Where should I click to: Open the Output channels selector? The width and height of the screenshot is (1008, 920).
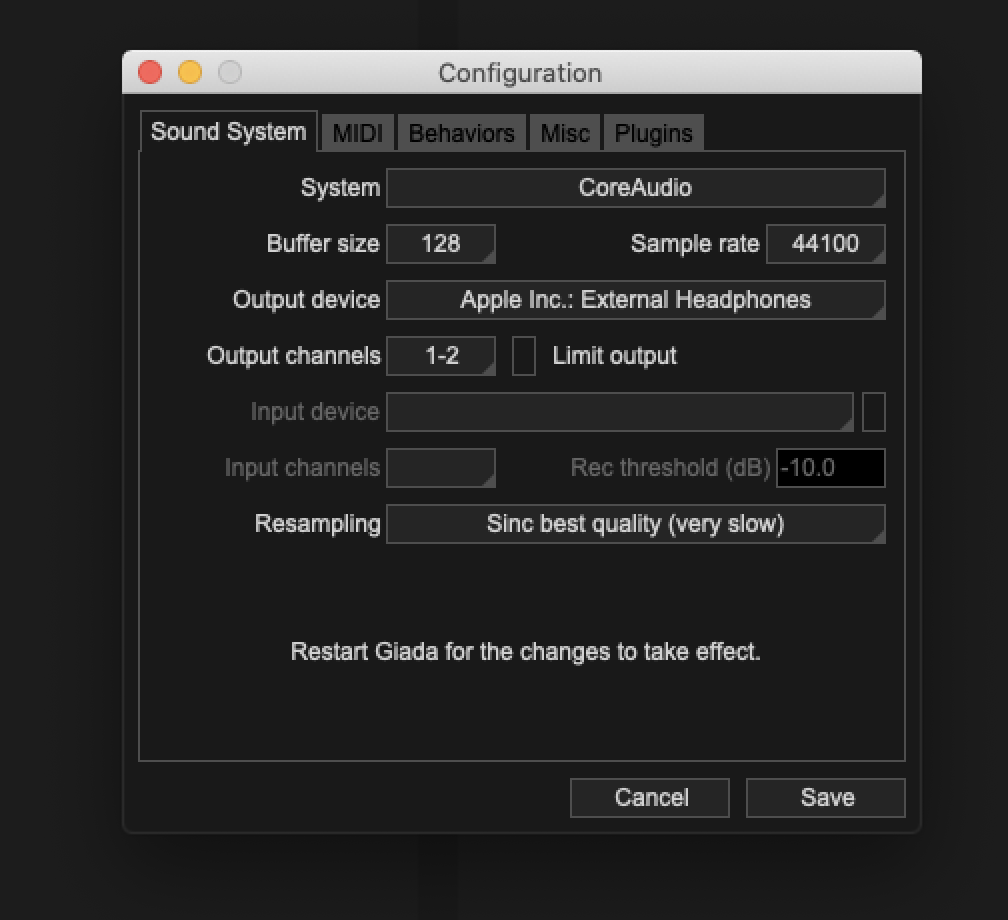440,356
